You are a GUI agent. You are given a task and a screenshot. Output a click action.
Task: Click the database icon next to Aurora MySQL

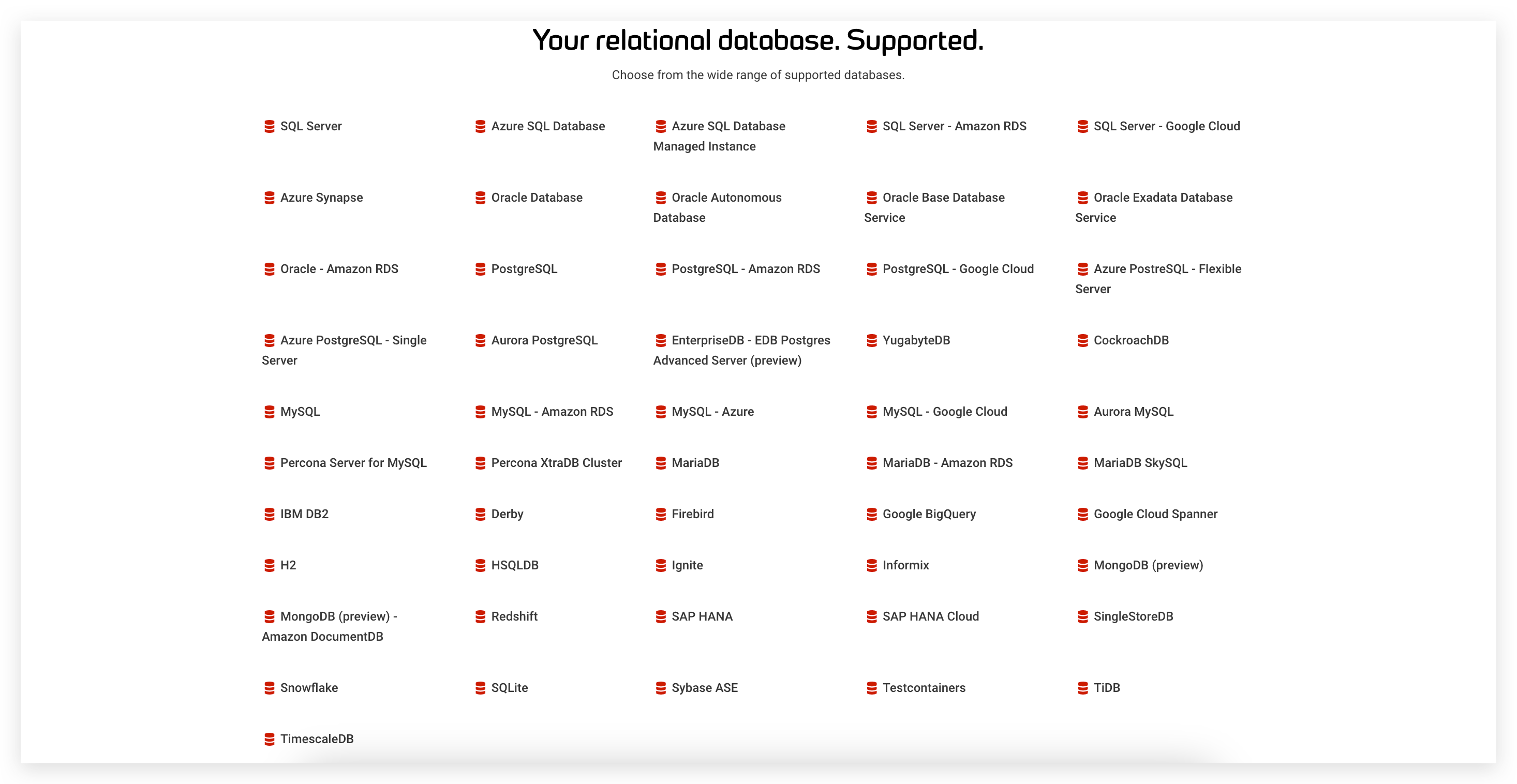tap(1082, 412)
